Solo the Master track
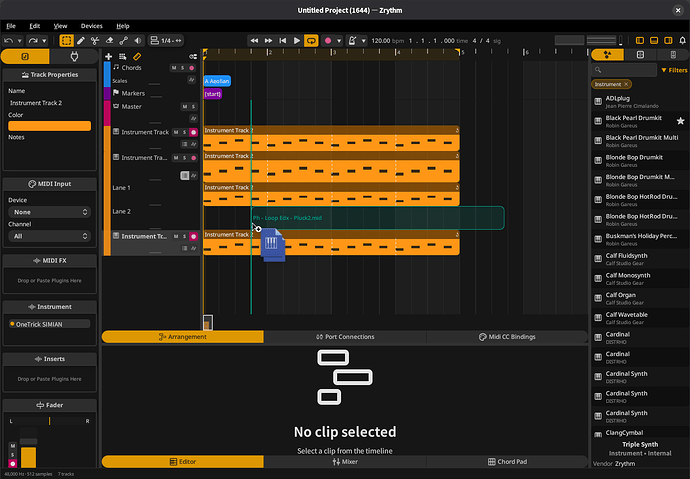This screenshot has height=479, width=690. [193, 106]
